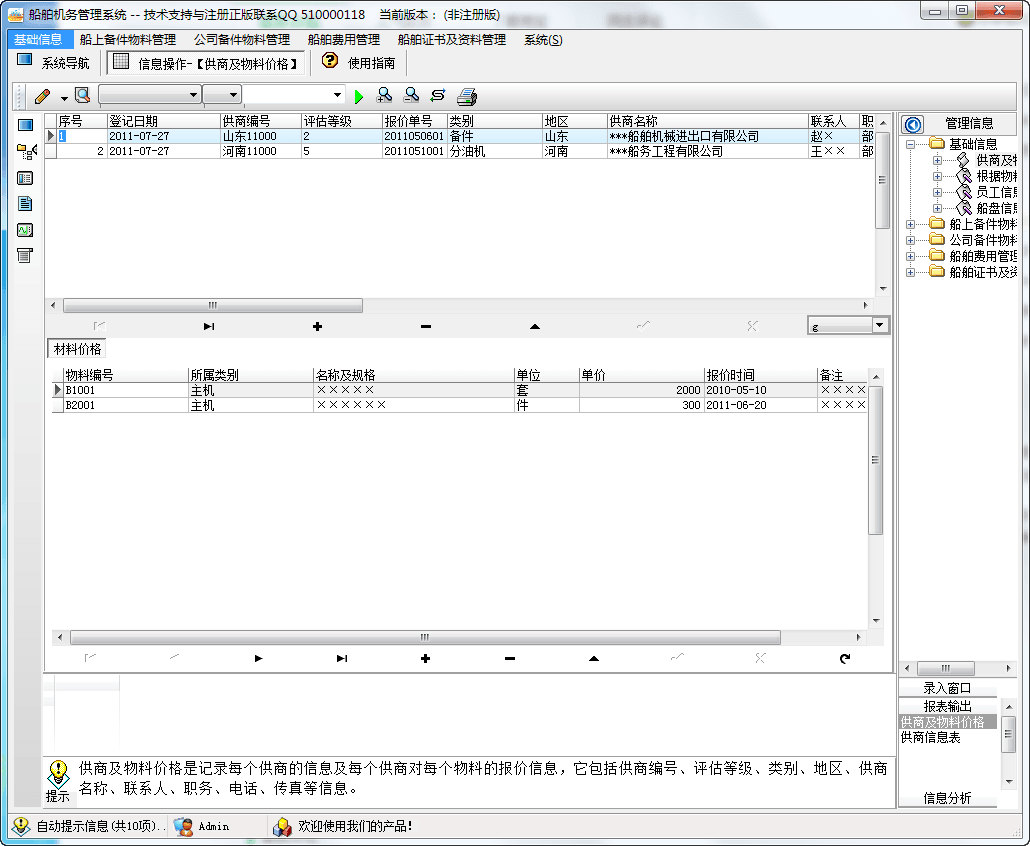Click the chart monitor icon in left sidebar
This screenshot has height=846, width=1030.
click(x=26, y=229)
